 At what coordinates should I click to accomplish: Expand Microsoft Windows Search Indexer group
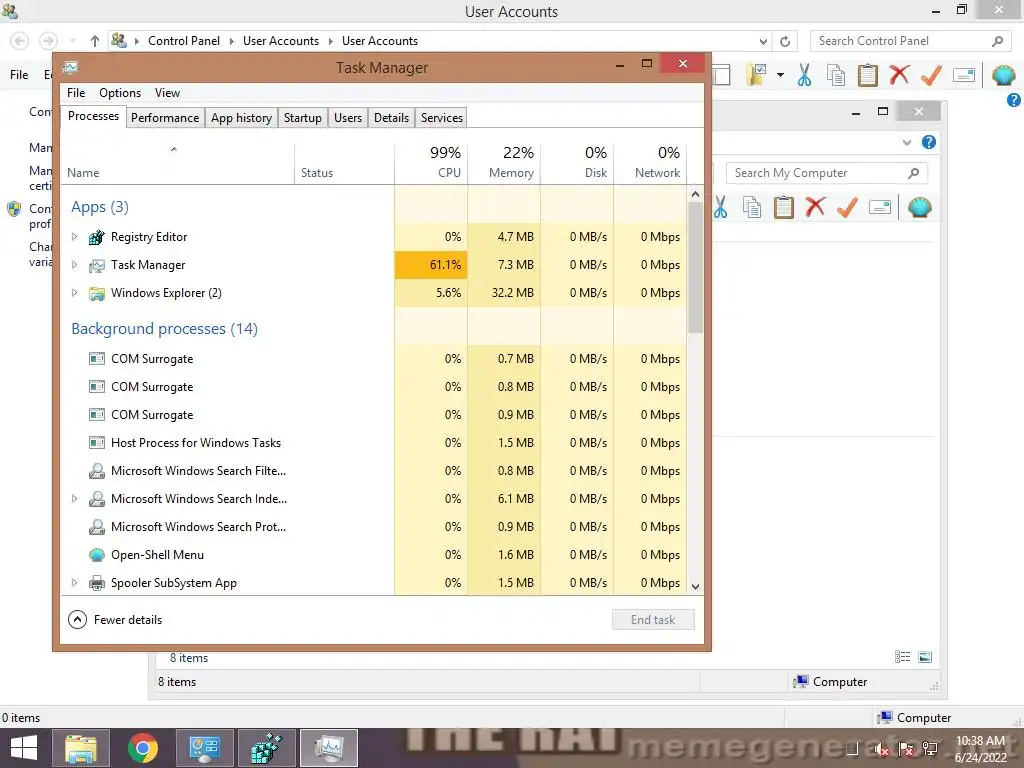pyautogui.click(x=74, y=498)
